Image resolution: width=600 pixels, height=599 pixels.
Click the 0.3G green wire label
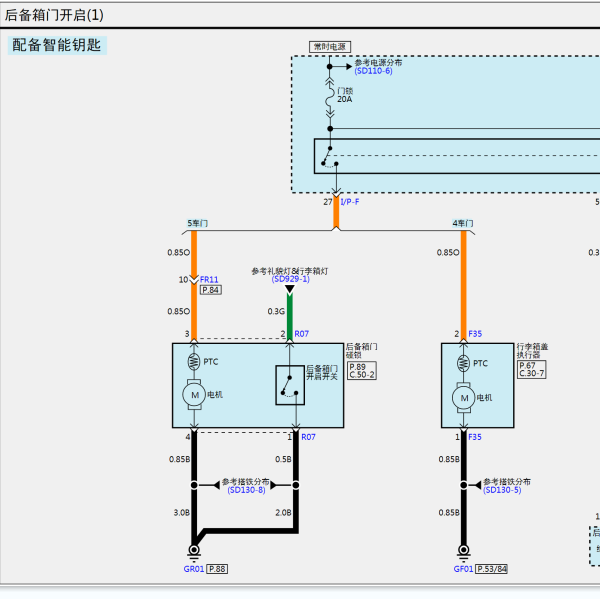pyautogui.click(x=276, y=312)
